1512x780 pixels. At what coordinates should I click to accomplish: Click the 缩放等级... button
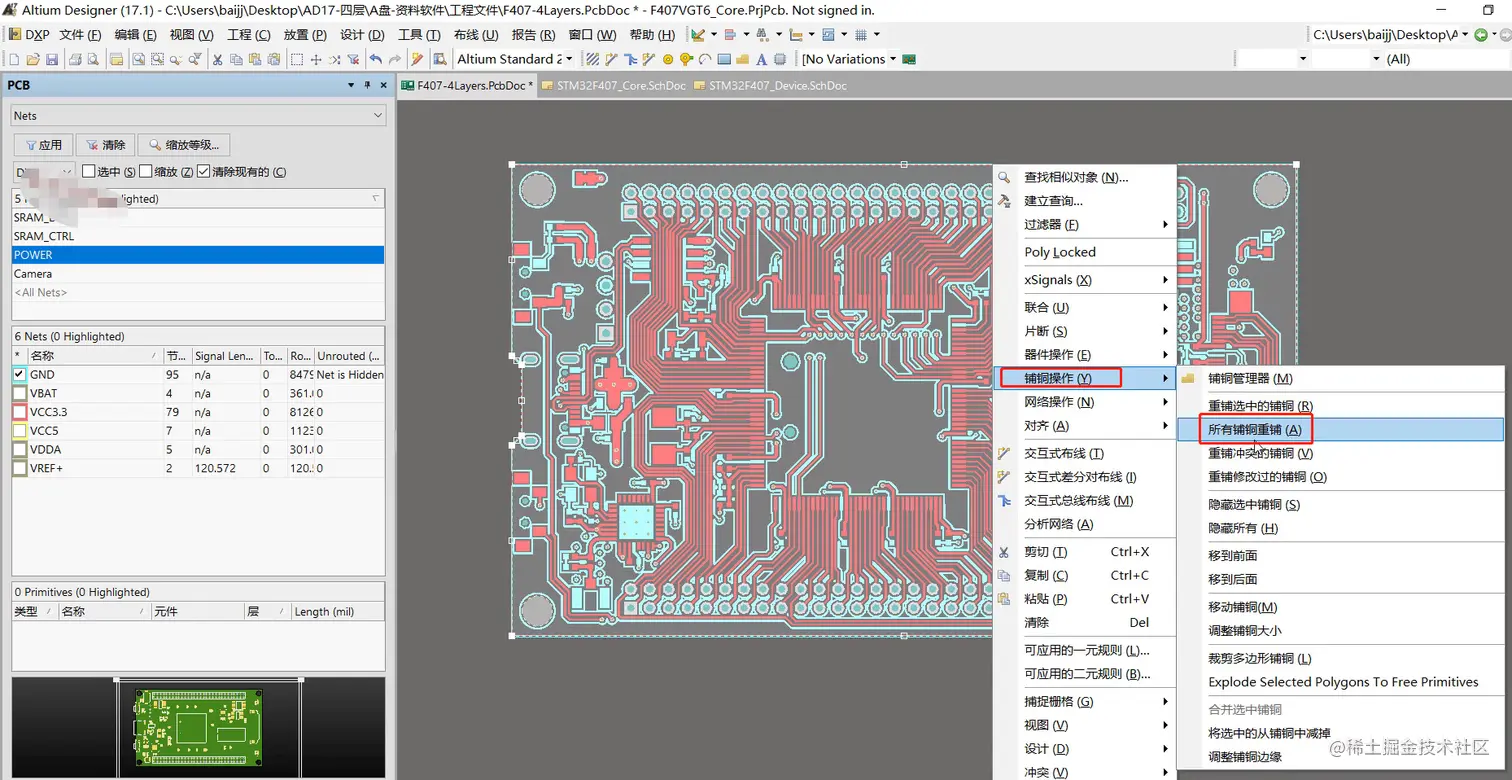pos(184,145)
